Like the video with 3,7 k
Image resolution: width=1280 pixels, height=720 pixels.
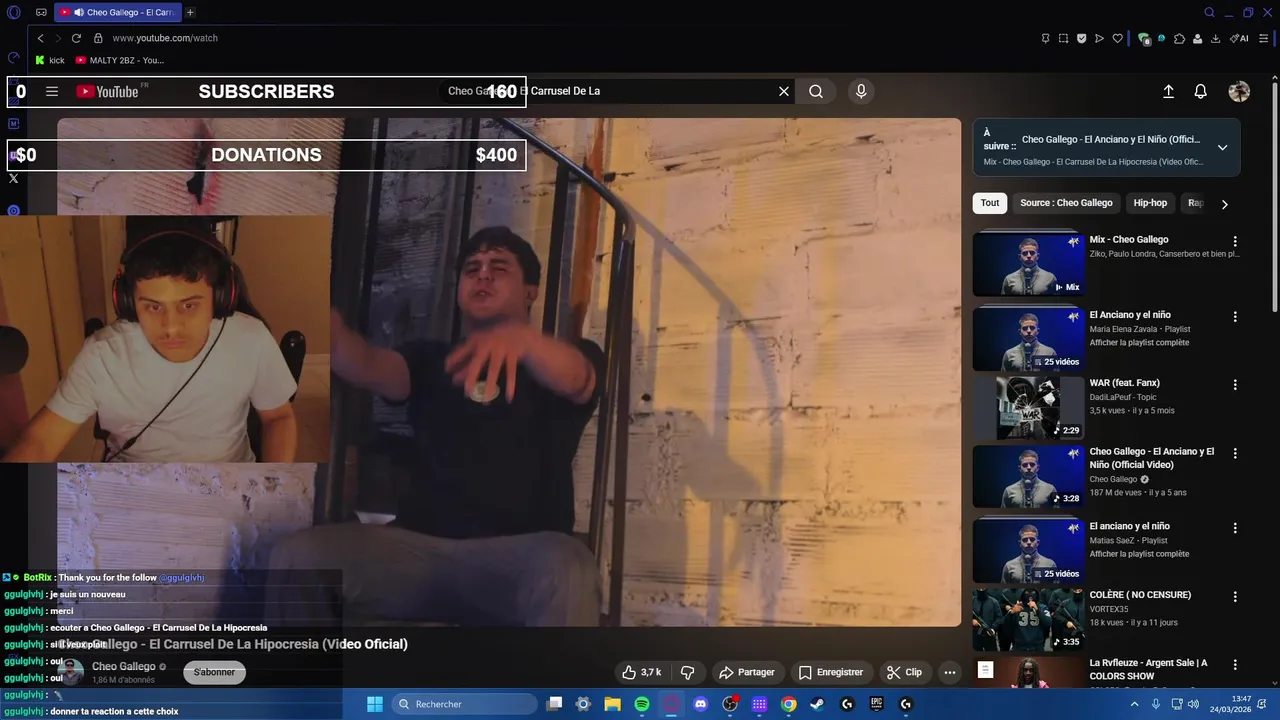point(641,672)
